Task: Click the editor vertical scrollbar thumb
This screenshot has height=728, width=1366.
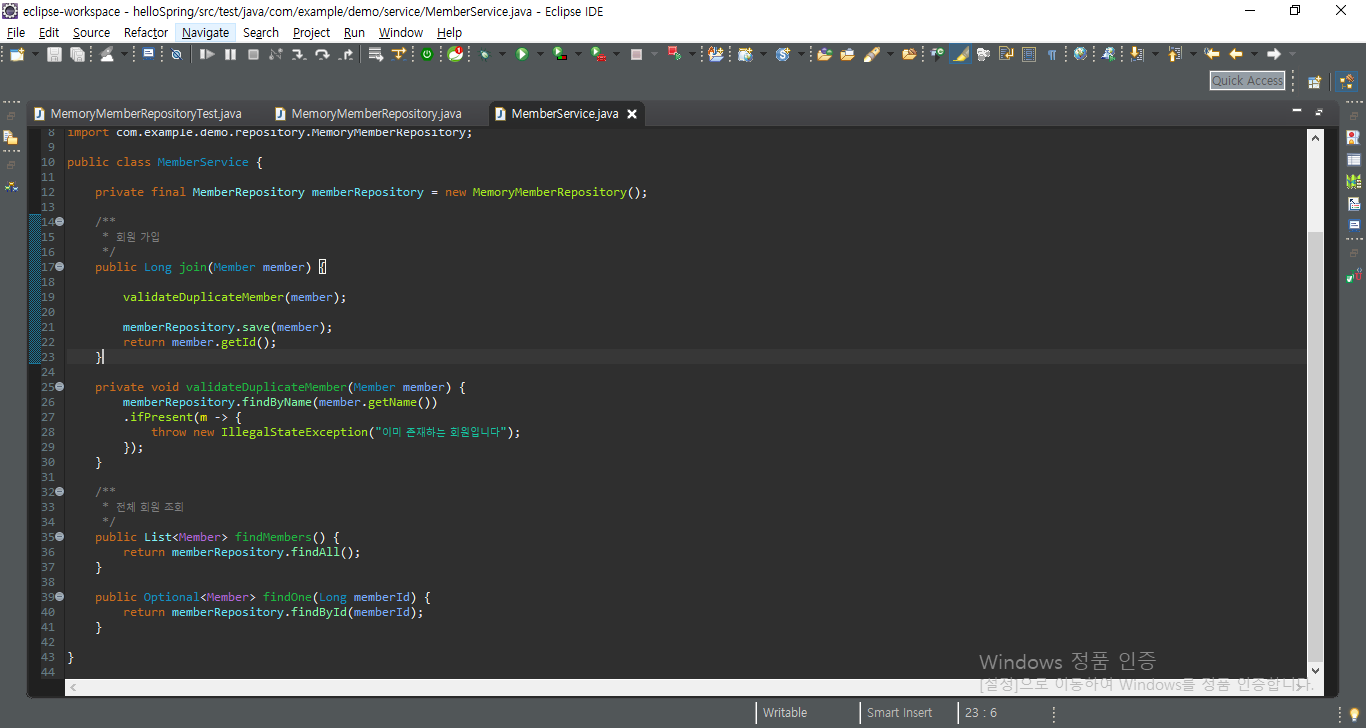Action: pyautogui.click(x=1315, y=445)
